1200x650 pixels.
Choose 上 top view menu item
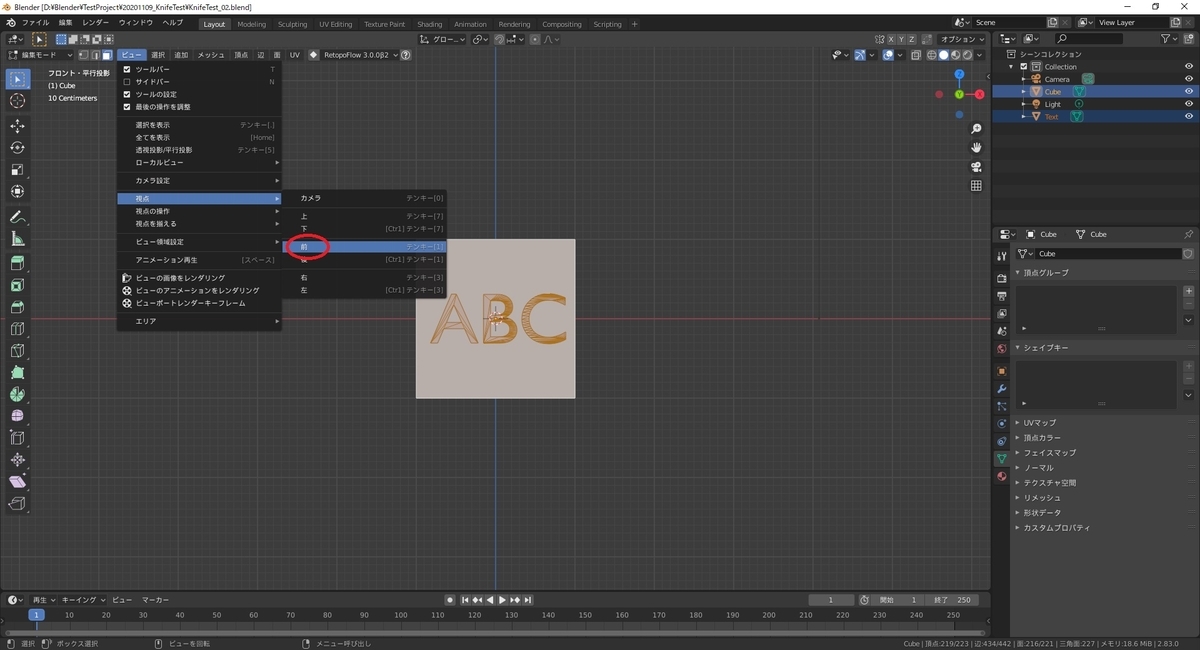pos(365,216)
